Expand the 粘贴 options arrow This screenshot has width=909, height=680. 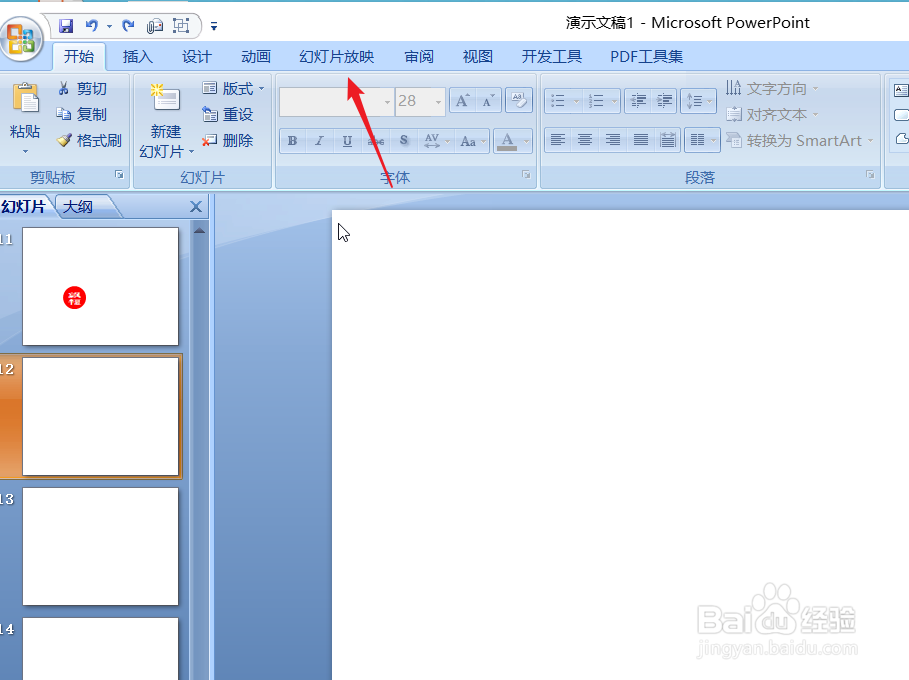pyautogui.click(x=25, y=152)
